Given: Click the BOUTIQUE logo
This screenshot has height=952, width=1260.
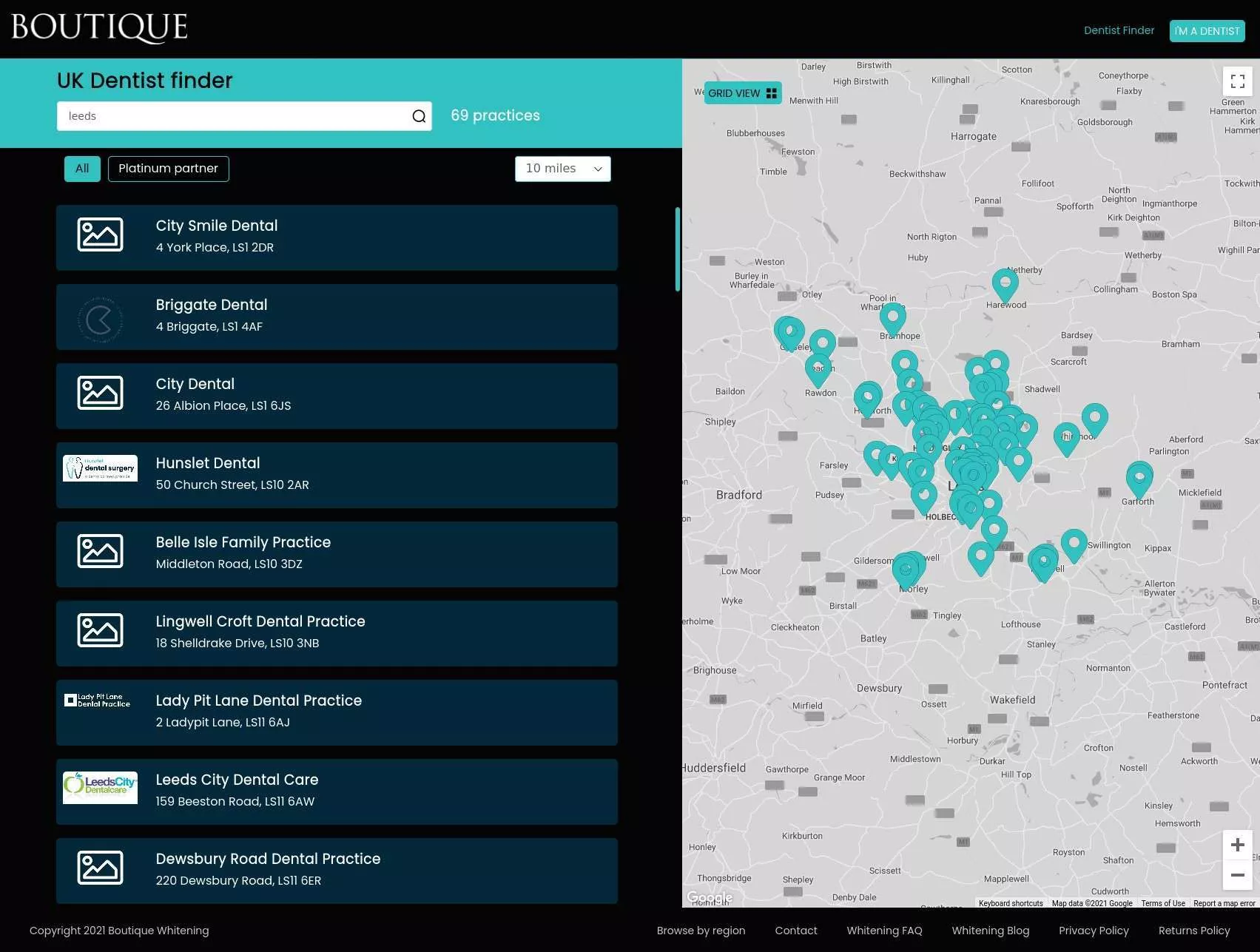Looking at the screenshot, I should click(99, 28).
